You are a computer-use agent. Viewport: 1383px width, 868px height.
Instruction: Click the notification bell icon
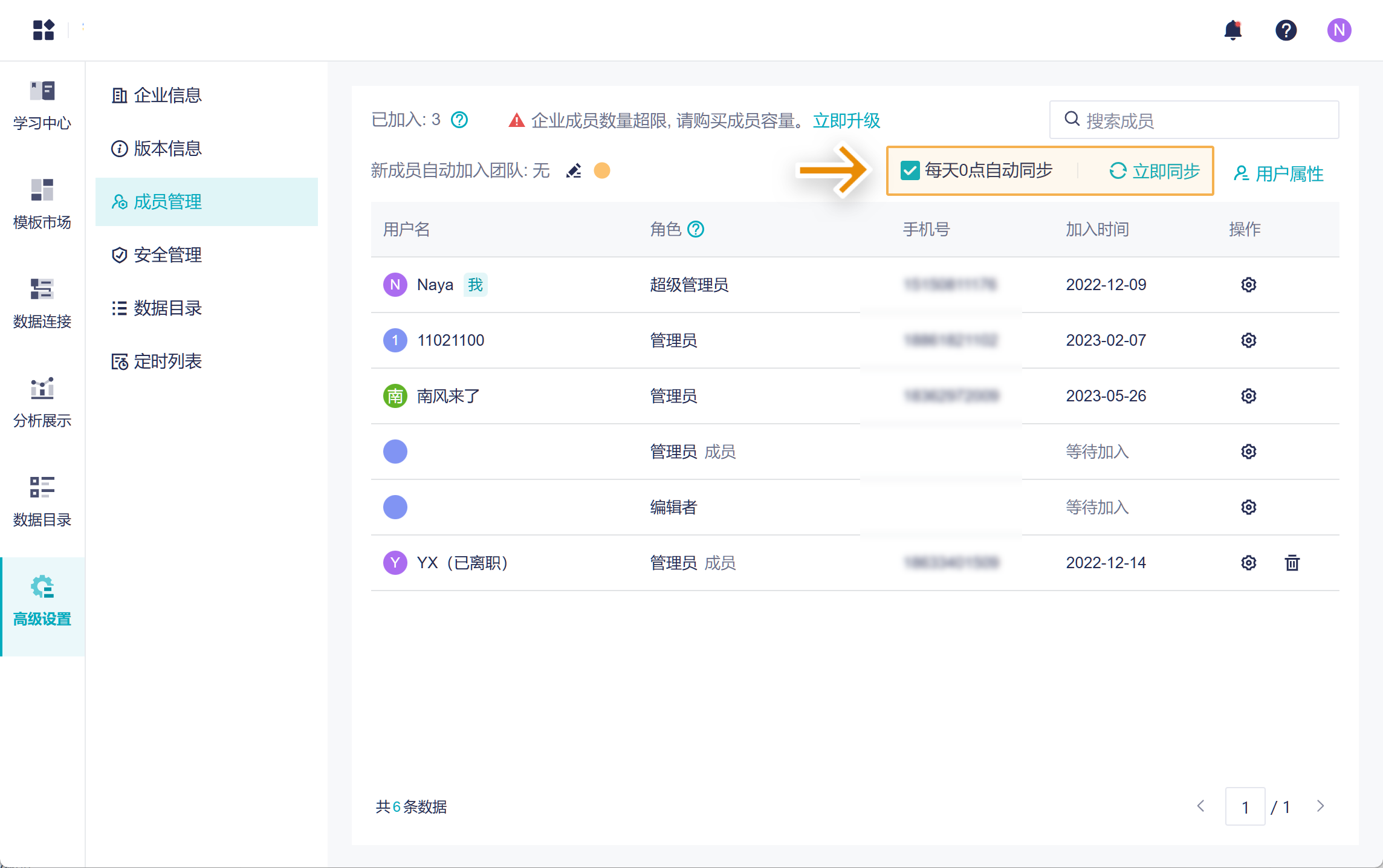[x=1232, y=30]
